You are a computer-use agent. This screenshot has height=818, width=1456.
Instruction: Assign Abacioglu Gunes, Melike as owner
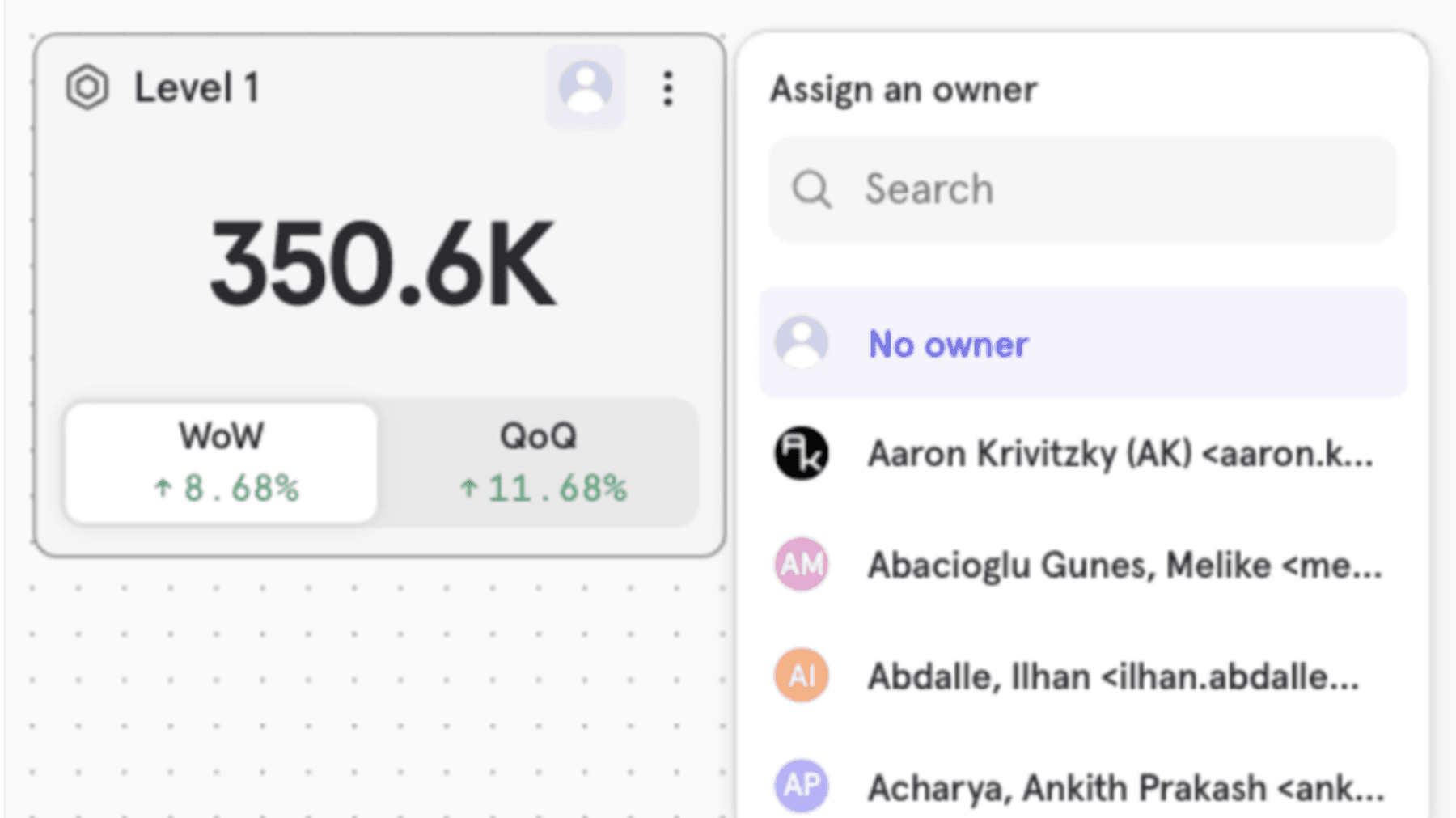pos(1124,565)
